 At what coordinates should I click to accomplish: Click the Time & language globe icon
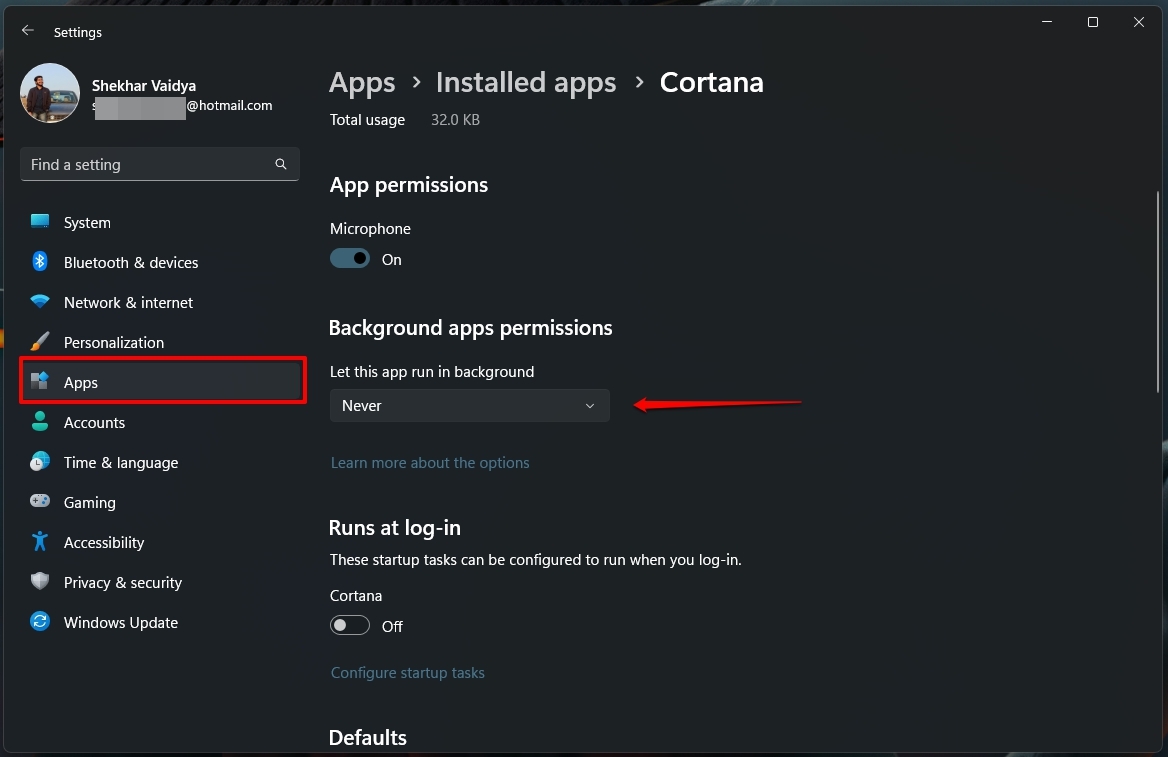click(x=40, y=462)
